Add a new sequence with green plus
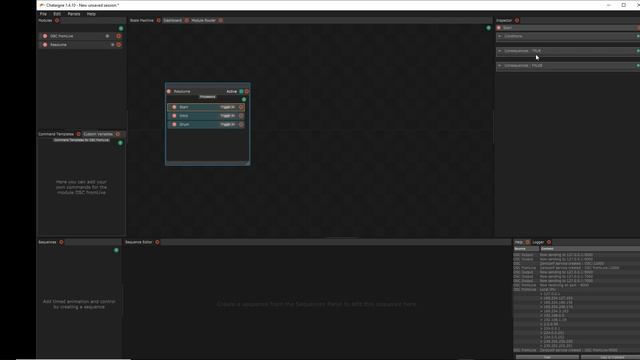The width and height of the screenshot is (640, 360). tap(116, 250)
